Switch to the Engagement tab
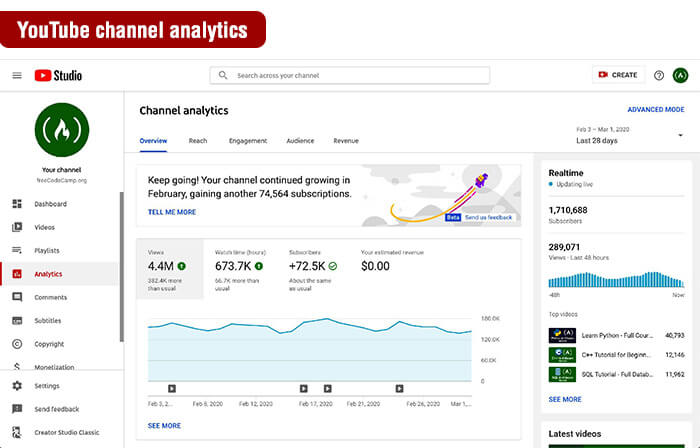 pos(248,141)
